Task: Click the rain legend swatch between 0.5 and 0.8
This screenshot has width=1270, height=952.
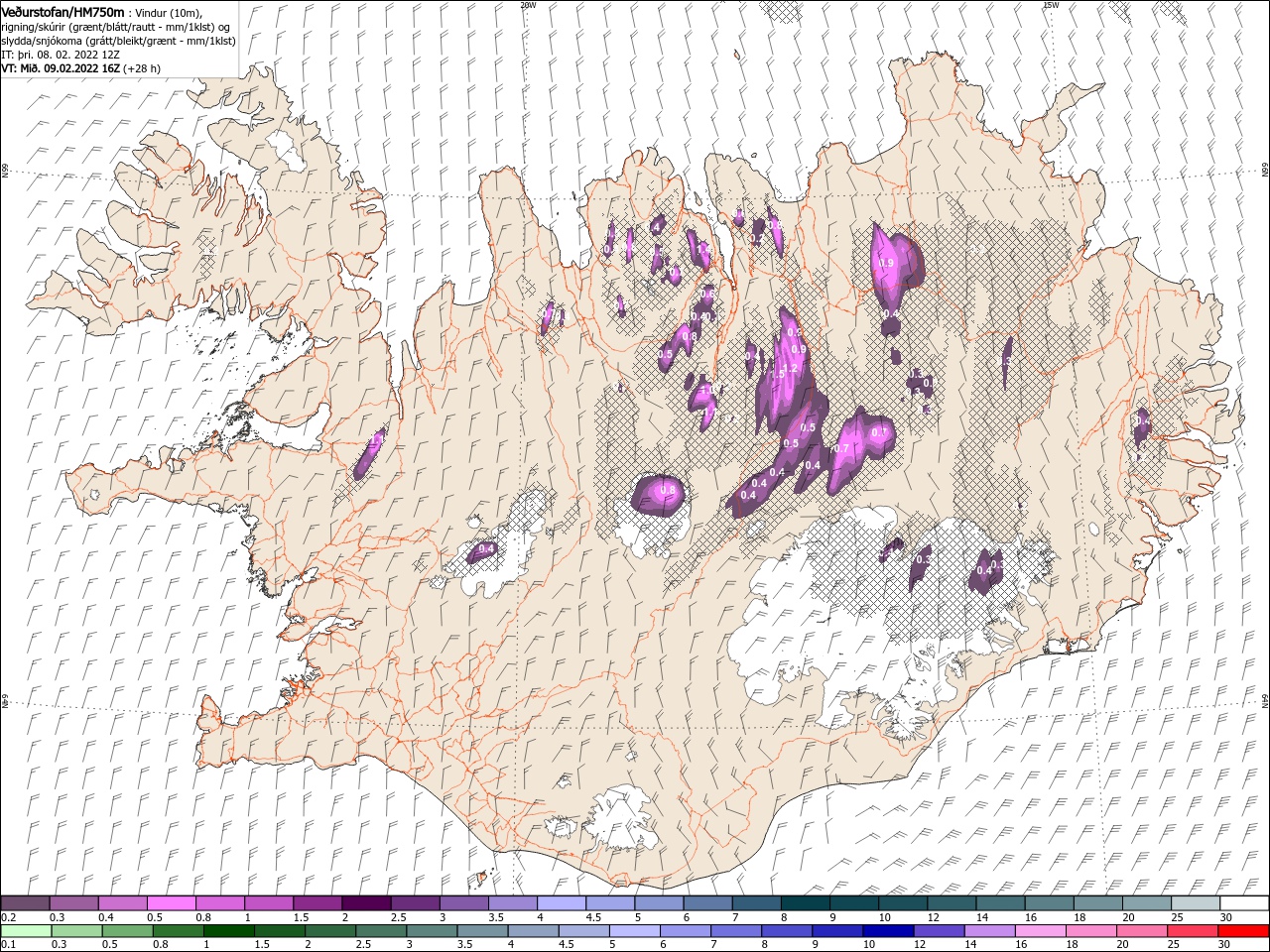Action: [x=127, y=931]
